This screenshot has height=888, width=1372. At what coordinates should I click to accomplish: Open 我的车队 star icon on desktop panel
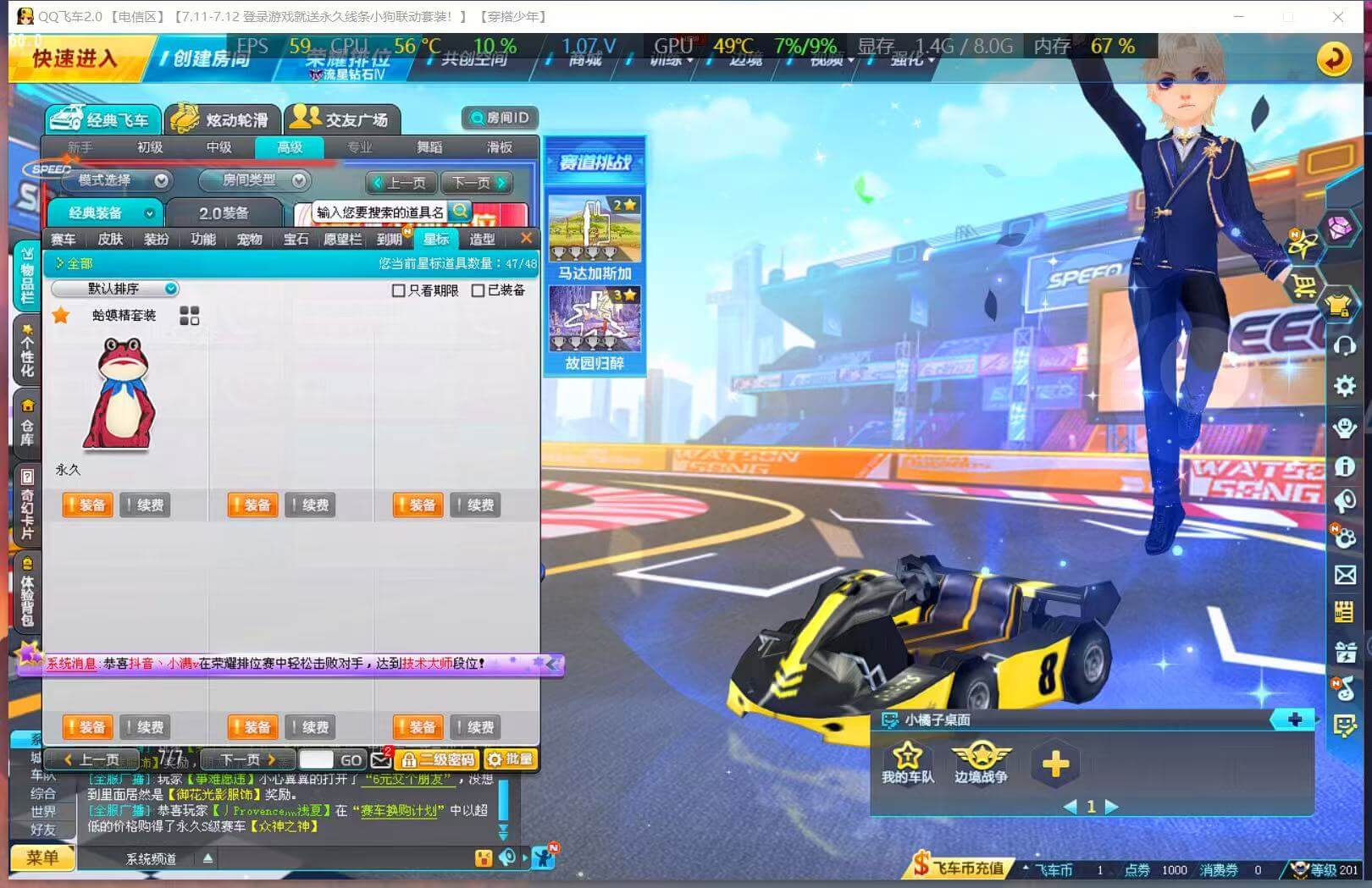click(907, 762)
